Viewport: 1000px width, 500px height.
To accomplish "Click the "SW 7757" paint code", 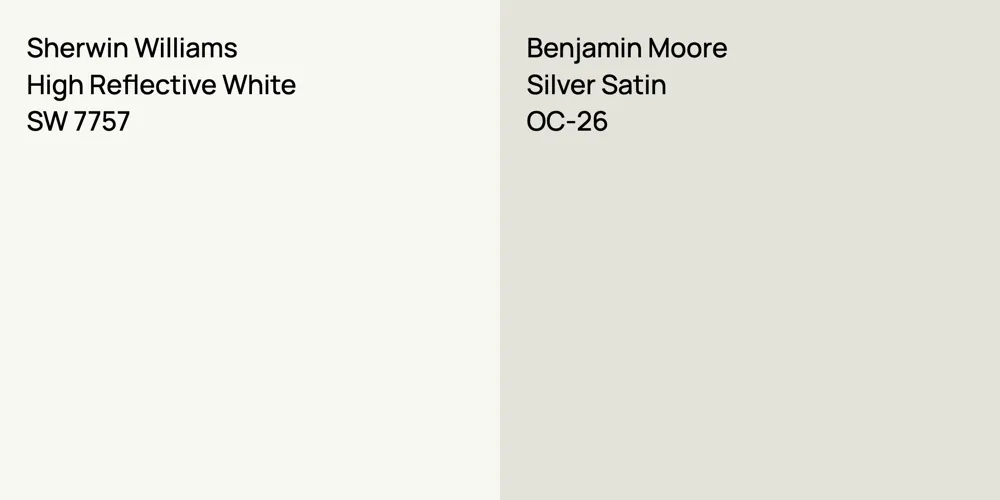I will pos(78,122).
